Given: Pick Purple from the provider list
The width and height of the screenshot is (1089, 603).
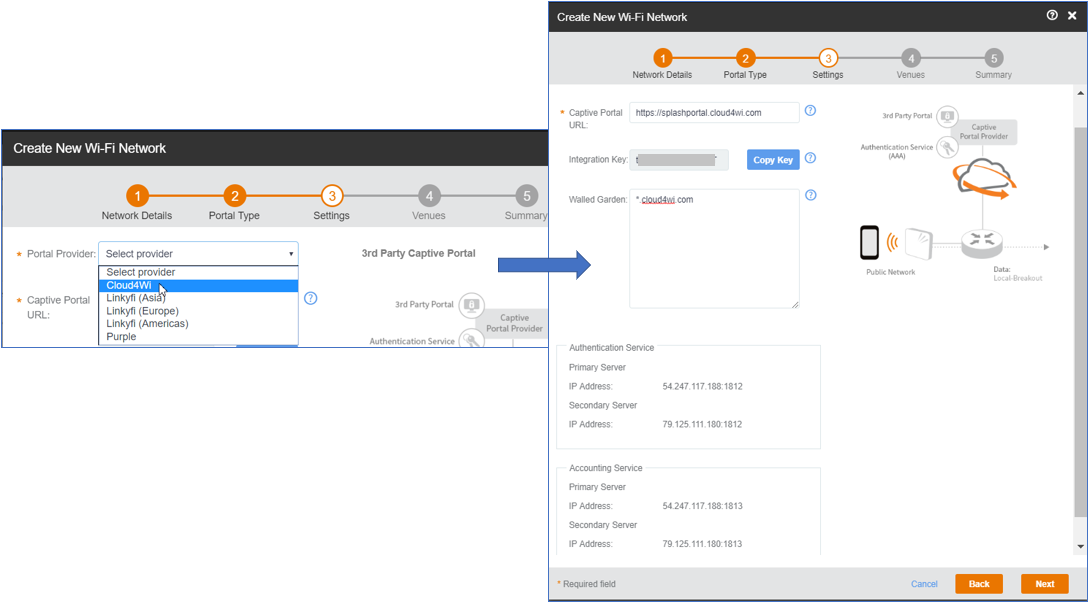Looking at the screenshot, I should click(199, 336).
